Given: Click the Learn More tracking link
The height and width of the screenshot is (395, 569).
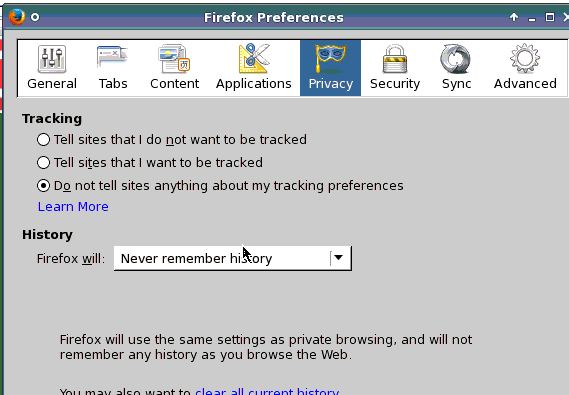Looking at the screenshot, I should pyautogui.click(x=73, y=206).
